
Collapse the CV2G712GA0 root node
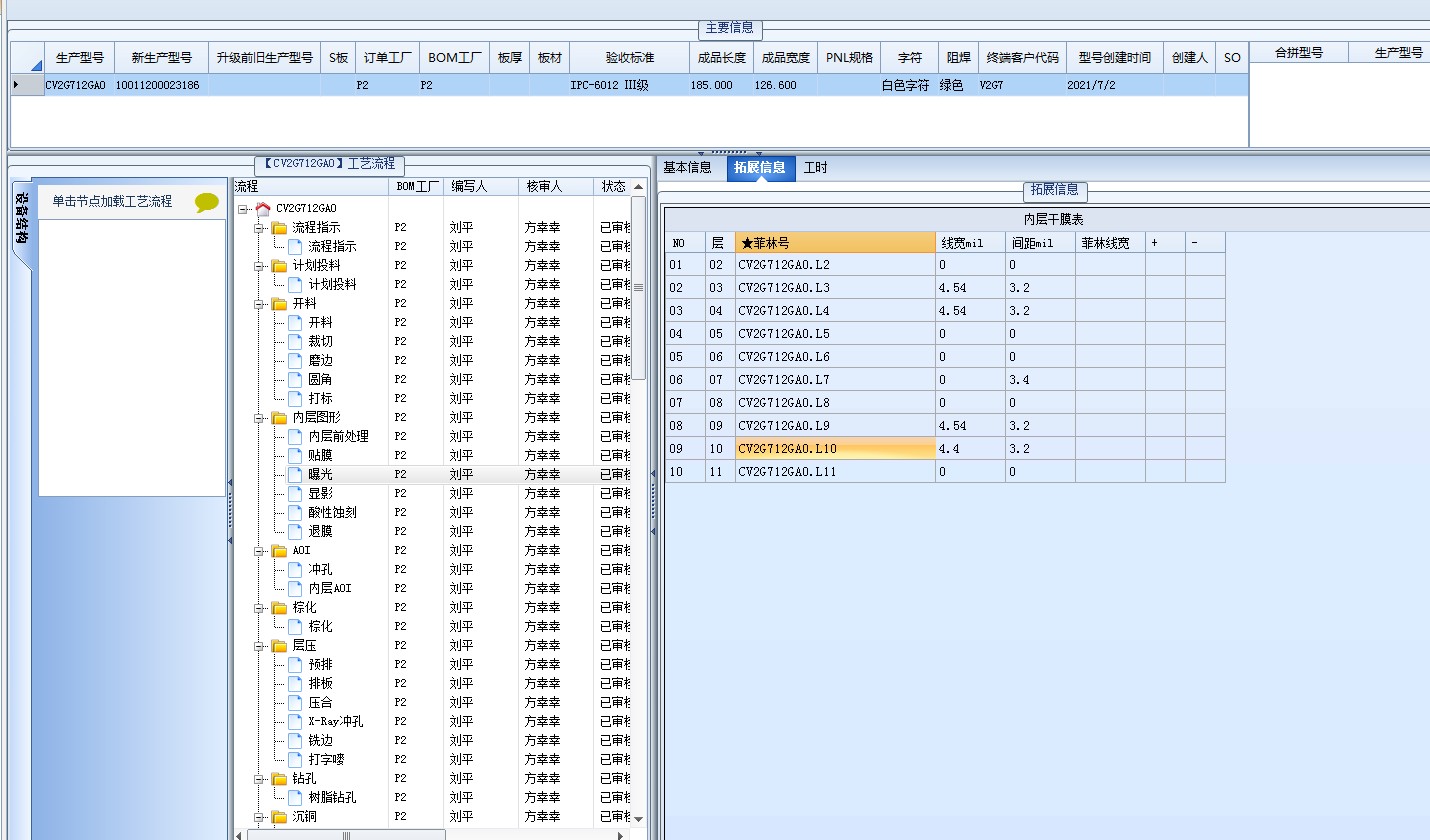coord(243,209)
